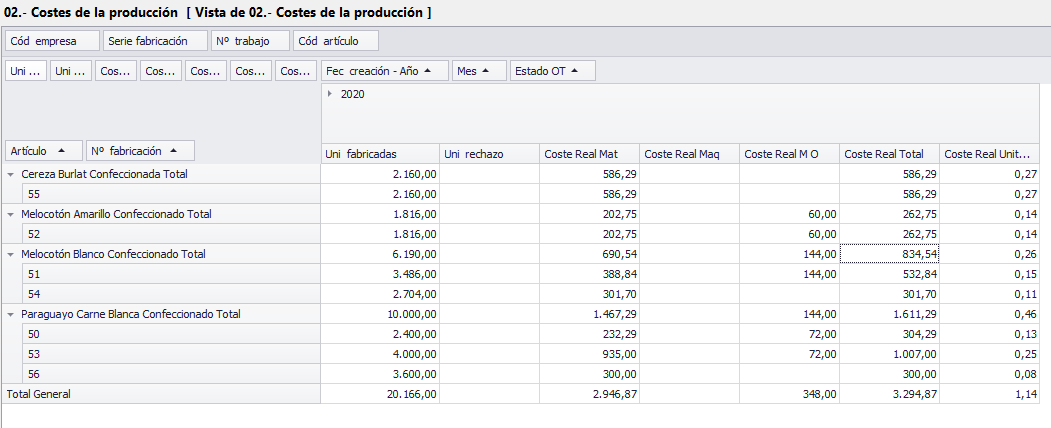Select the Cód empresa filter field
The image size is (1051, 428).
point(52,41)
